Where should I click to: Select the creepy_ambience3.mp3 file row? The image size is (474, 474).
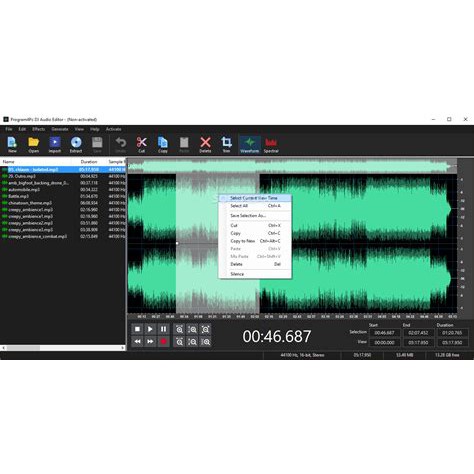[63, 230]
